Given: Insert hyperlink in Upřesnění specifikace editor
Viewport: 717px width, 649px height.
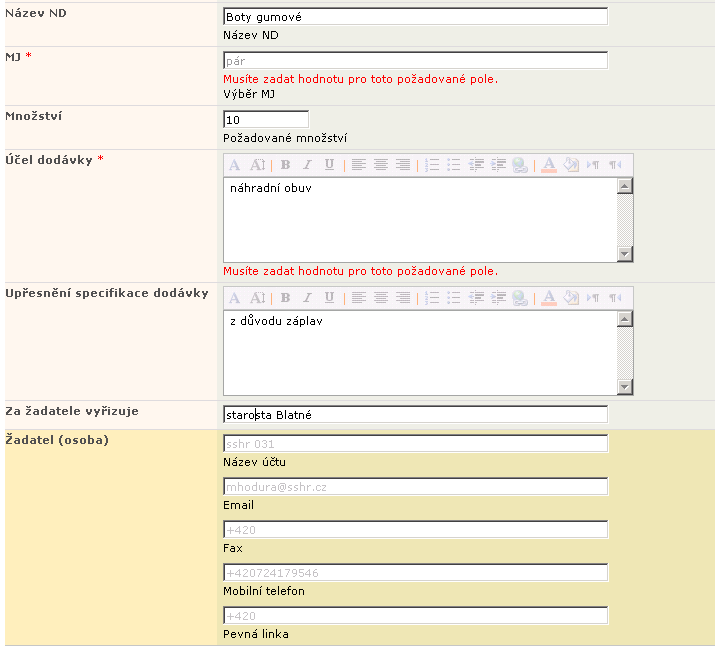Looking at the screenshot, I should click(x=520, y=298).
